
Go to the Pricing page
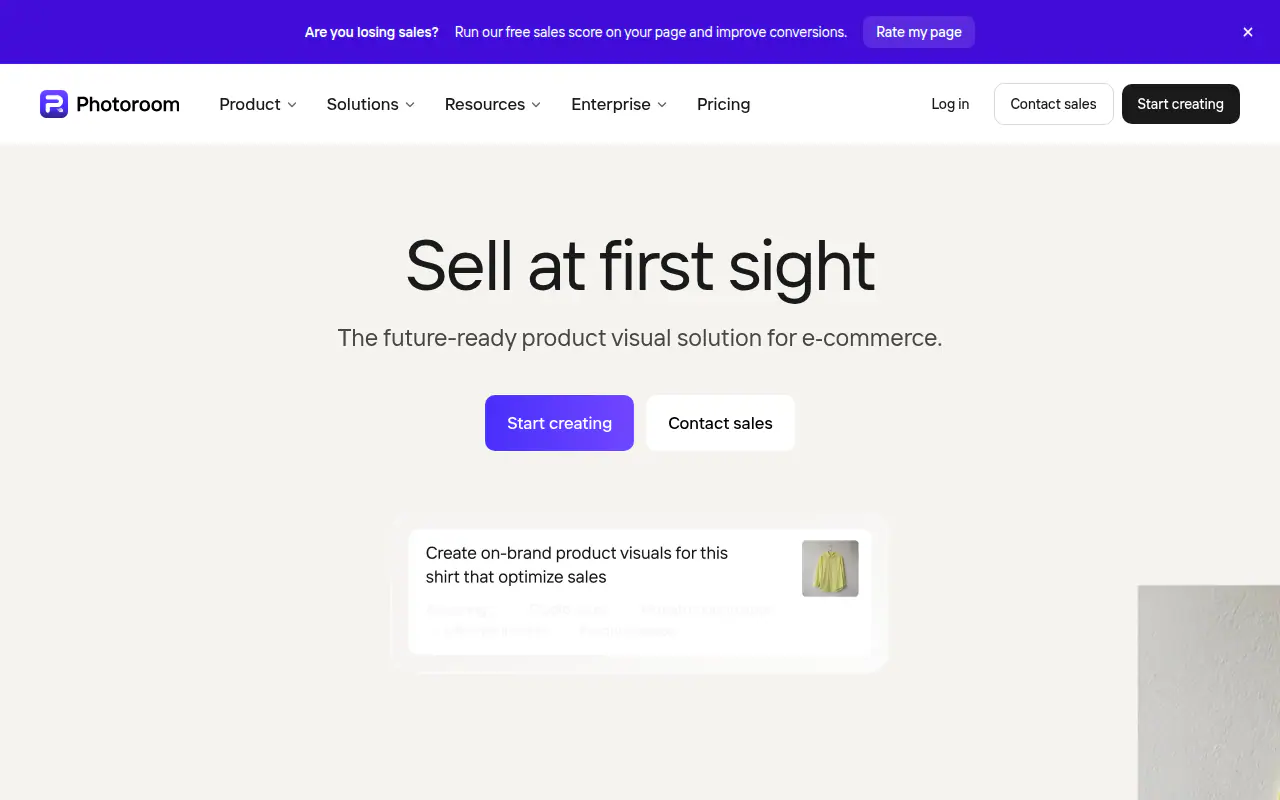(x=724, y=104)
